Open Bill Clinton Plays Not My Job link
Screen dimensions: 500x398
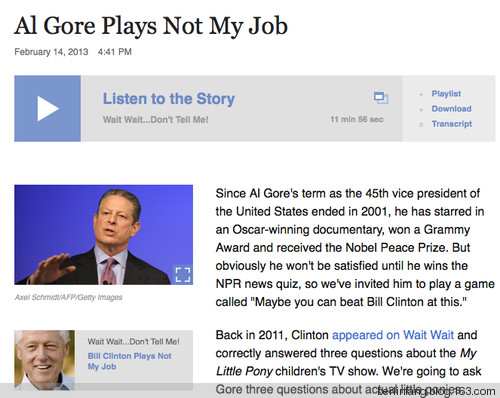129,361
